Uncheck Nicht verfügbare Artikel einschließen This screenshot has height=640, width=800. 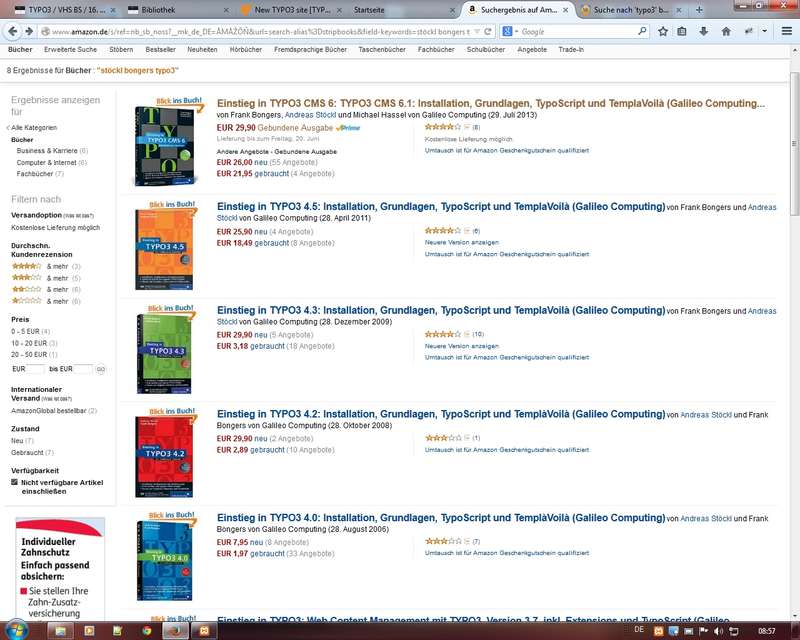15,482
